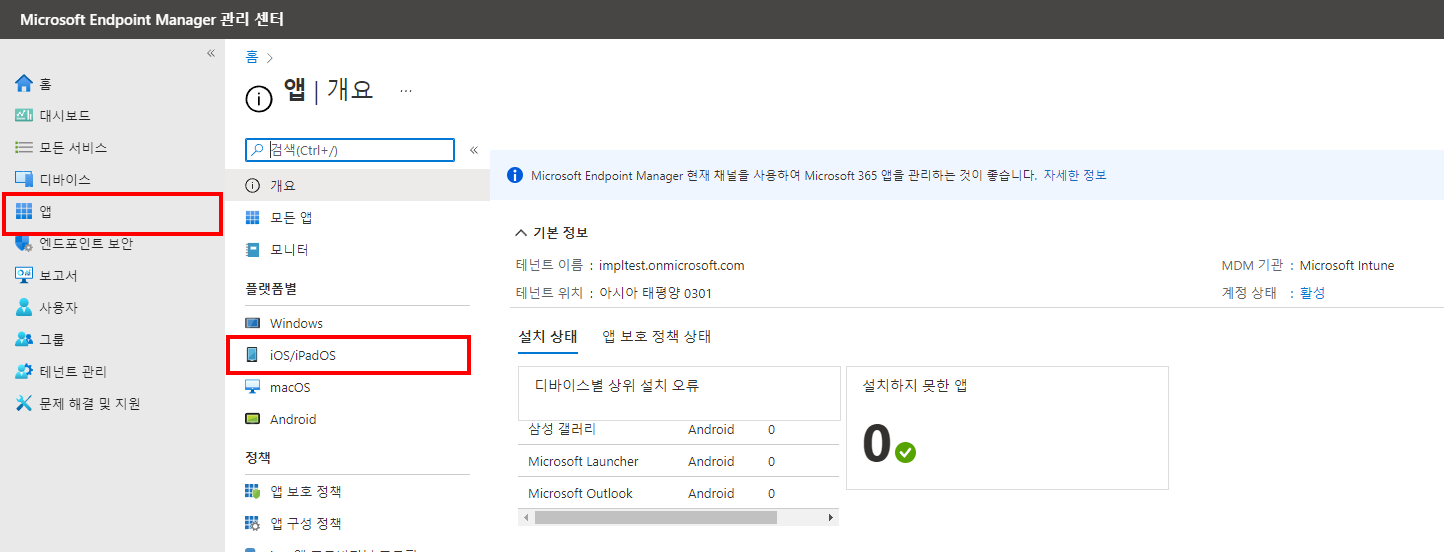
Task: Click the Microsoft Outlook table row
Action: (x=678, y=493)
